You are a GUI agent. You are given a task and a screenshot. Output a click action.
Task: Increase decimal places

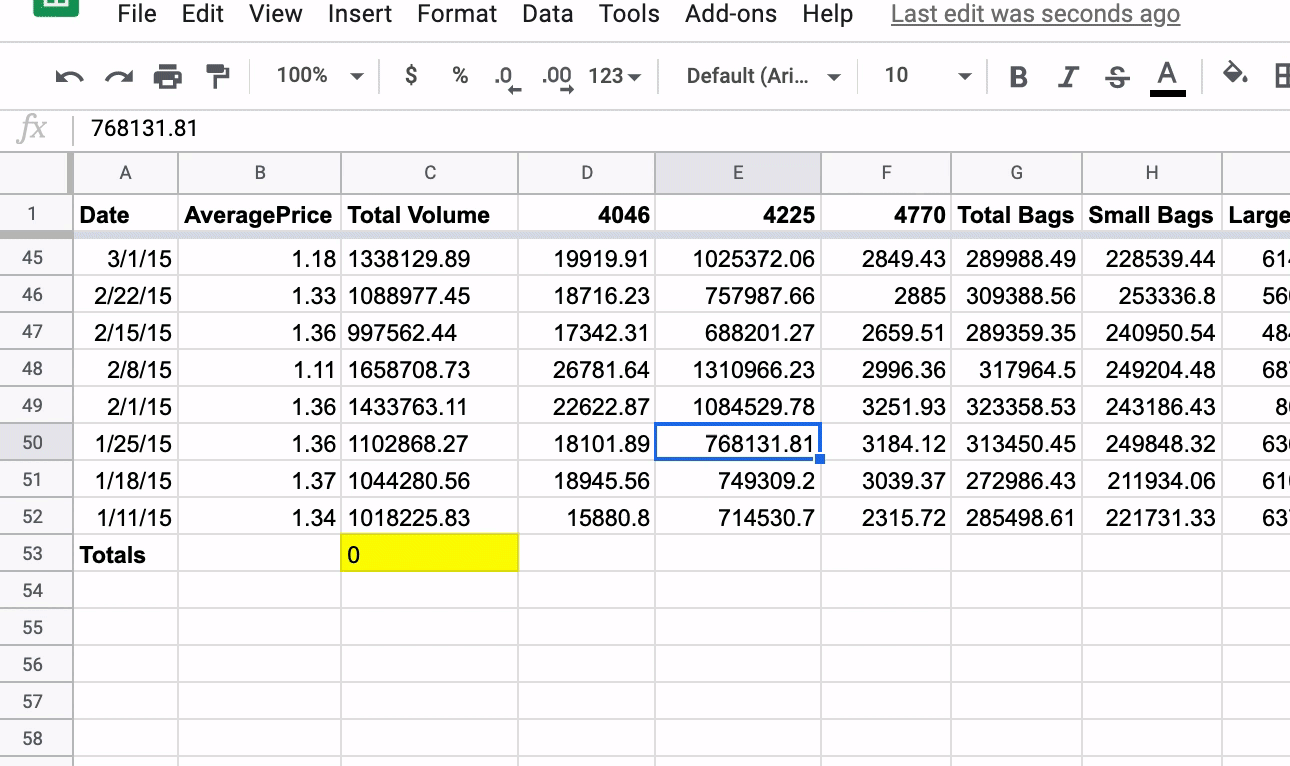pyautogui.click(x=556, y=75)
